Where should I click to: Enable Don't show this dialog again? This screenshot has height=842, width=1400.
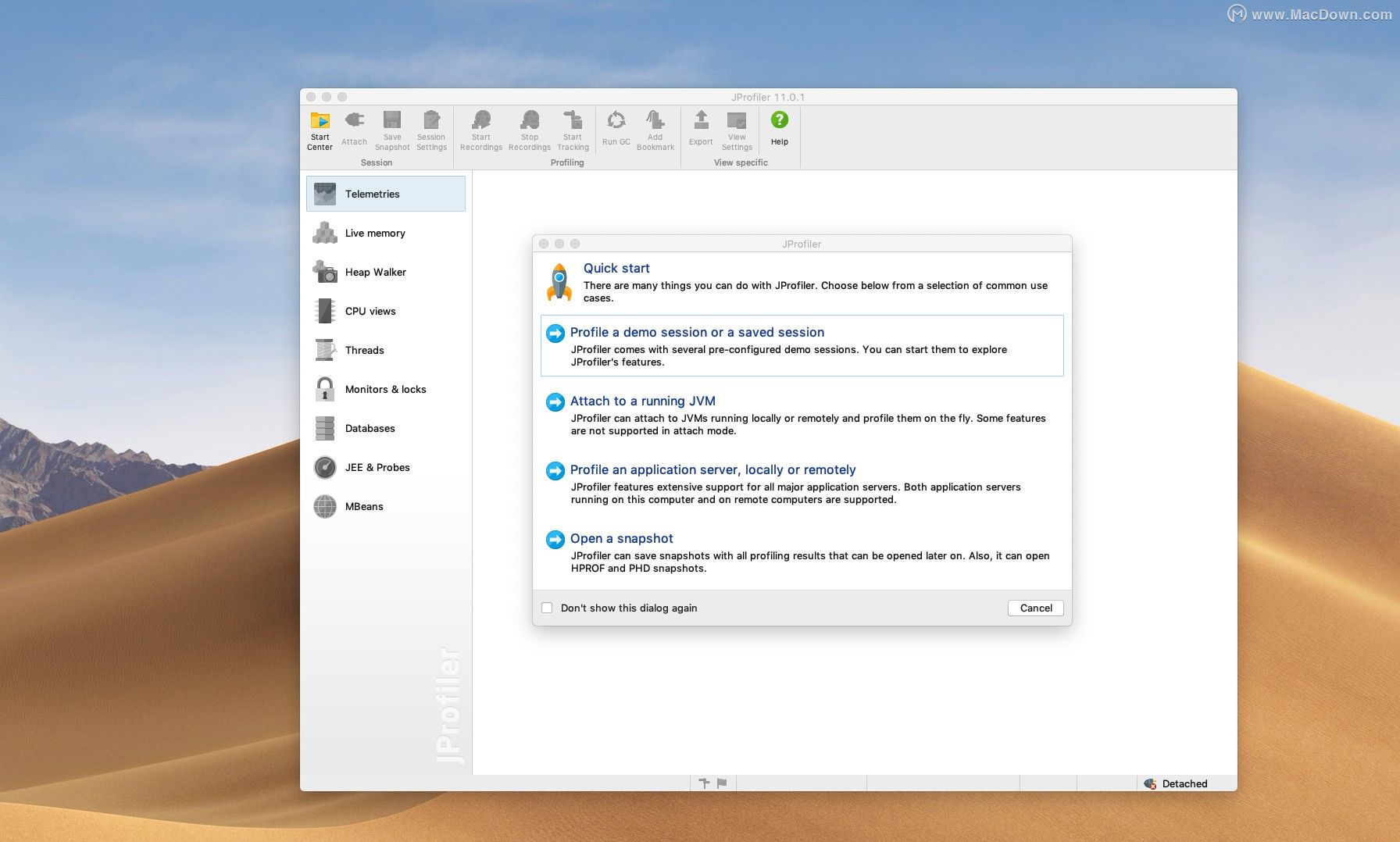tap(547, 608)
